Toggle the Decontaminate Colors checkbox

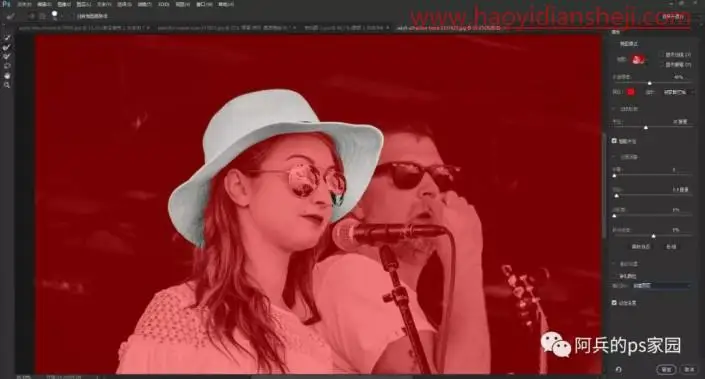point(615,276)
